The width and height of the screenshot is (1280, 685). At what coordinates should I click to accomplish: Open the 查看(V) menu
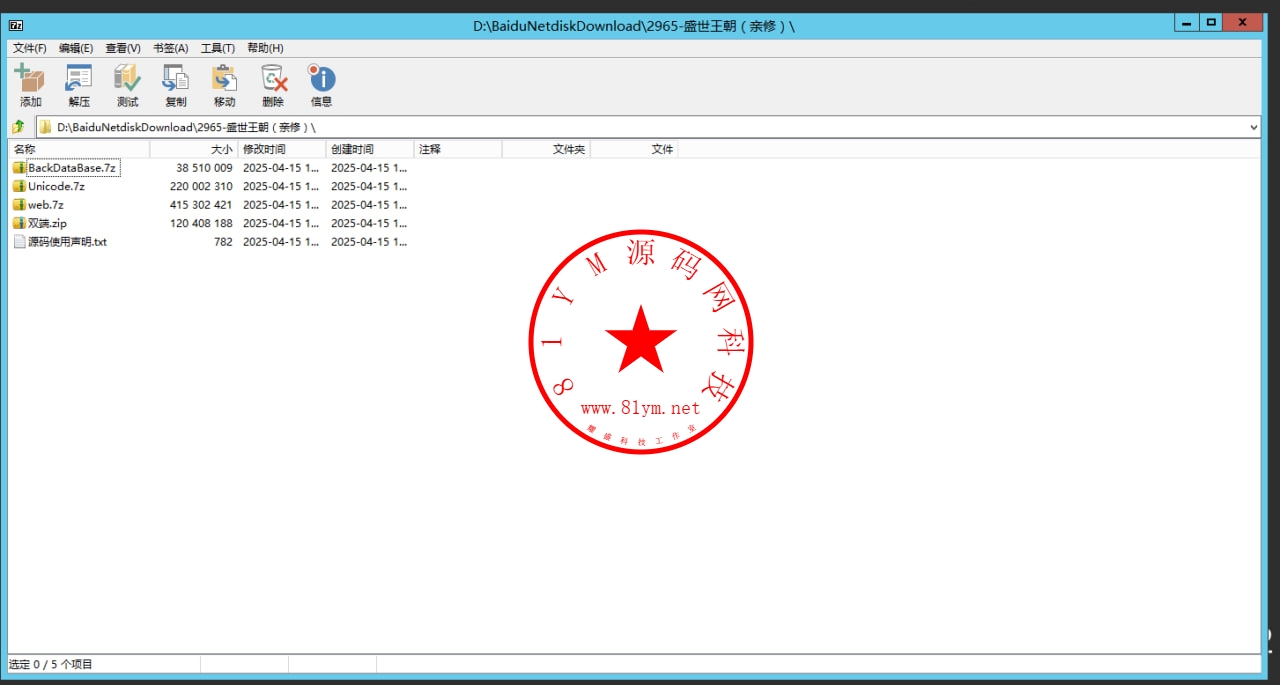tap(123, 48)
